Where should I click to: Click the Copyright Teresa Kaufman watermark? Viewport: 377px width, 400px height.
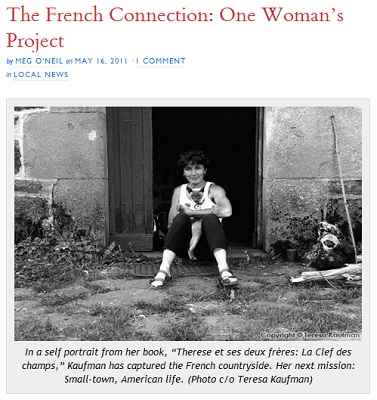point(310,335)
